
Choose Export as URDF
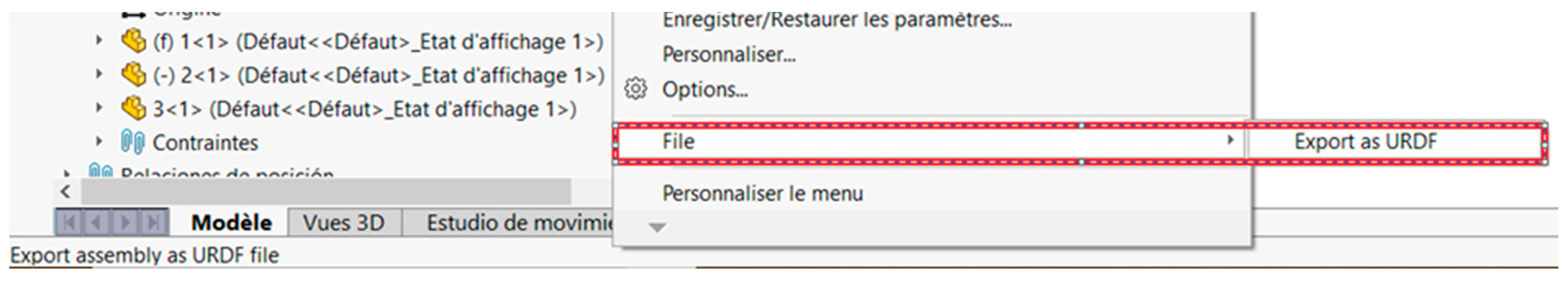pyautogui.click(x=1365, y=142)
